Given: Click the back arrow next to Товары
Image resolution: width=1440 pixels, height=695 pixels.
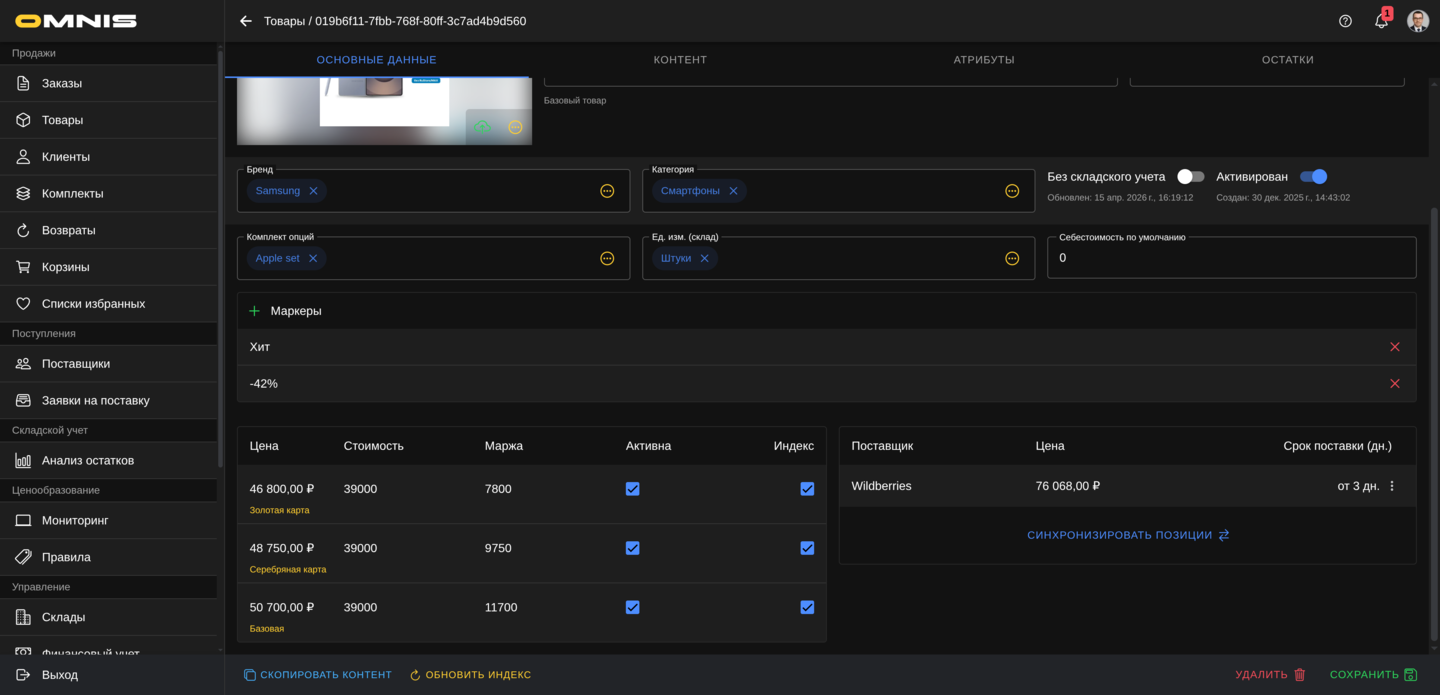Looking at the screenshot, I should point(246,21).
